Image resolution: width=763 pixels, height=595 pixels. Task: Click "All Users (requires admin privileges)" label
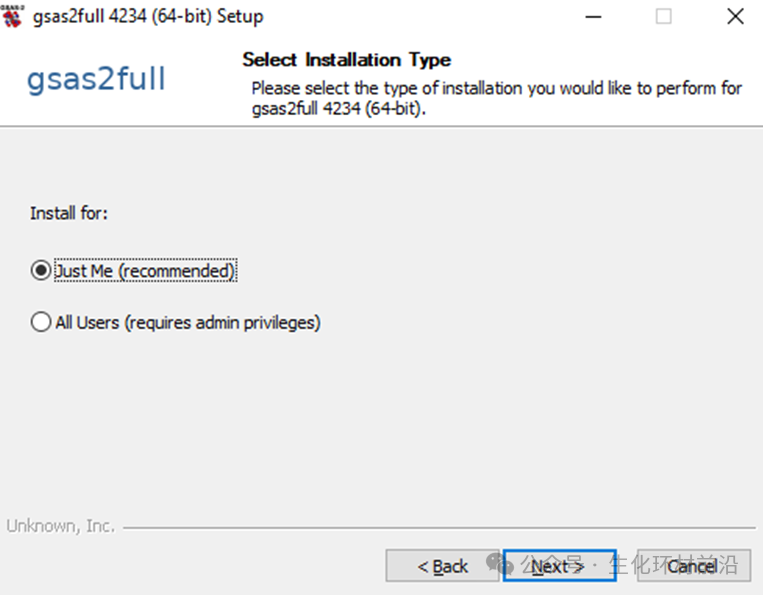click(188, 322)
